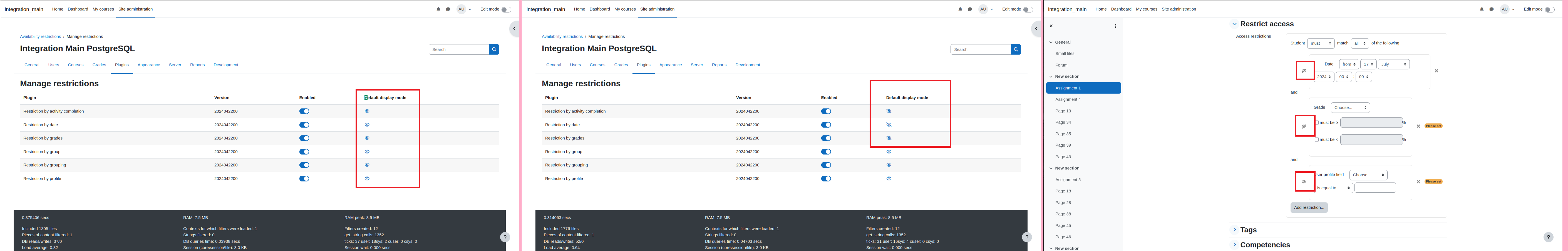Open block drawer chevron in left screenshot
Viewport: 1568px width, 251px height.
click(514, 29)
